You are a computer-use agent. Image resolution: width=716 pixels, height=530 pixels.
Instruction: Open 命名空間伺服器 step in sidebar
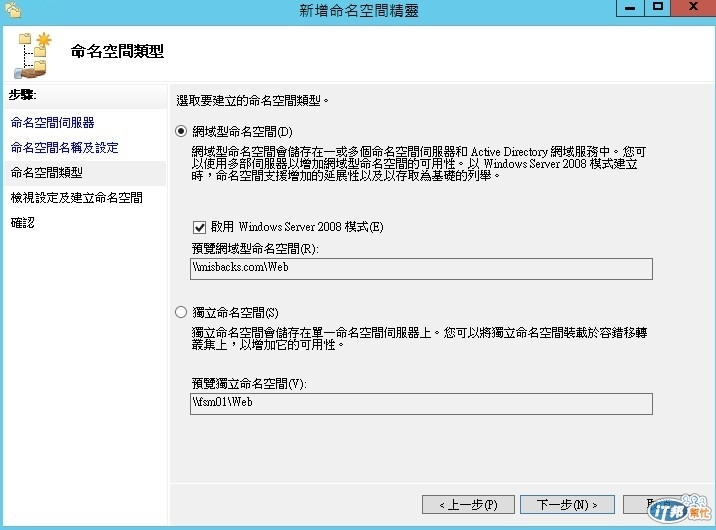point(53,123)
